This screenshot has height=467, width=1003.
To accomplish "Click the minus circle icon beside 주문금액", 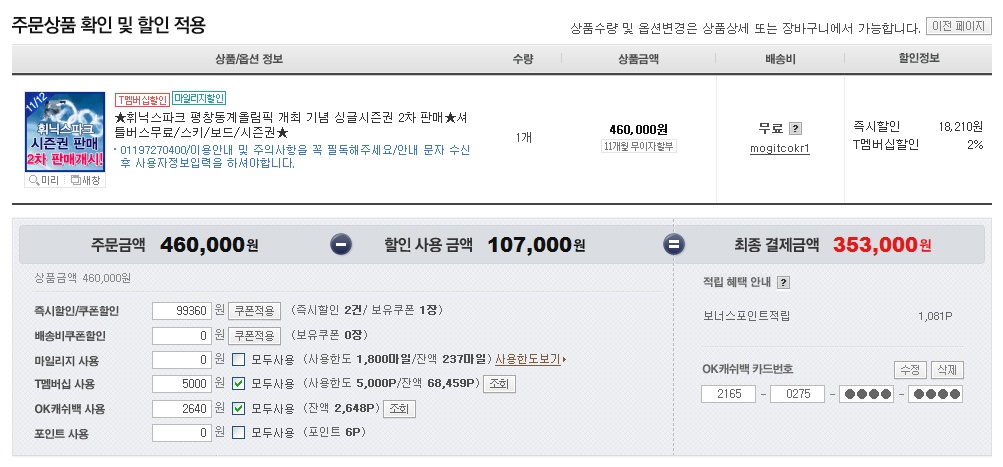I will click(341, 244).
